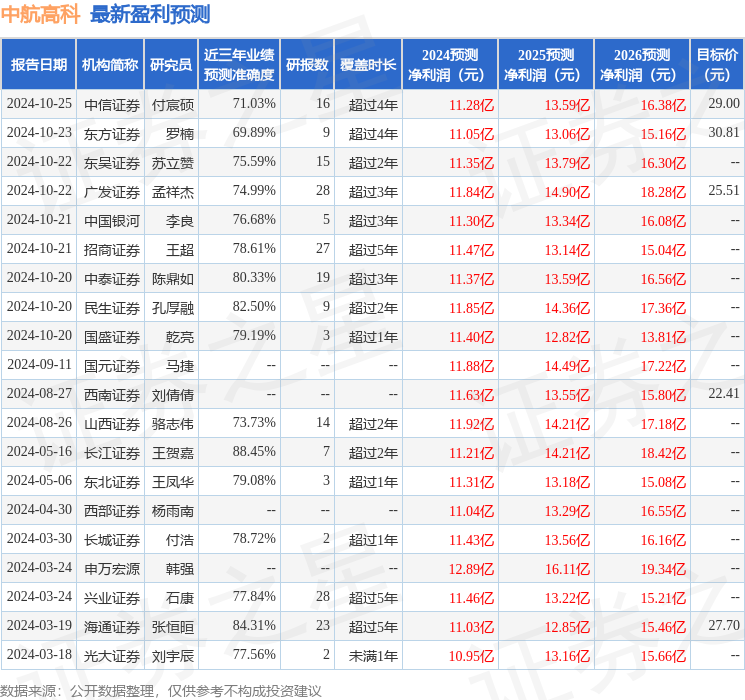Select the 西南证券 institution cell
This screenshot has height=700, width=745.
coord(112,395)
